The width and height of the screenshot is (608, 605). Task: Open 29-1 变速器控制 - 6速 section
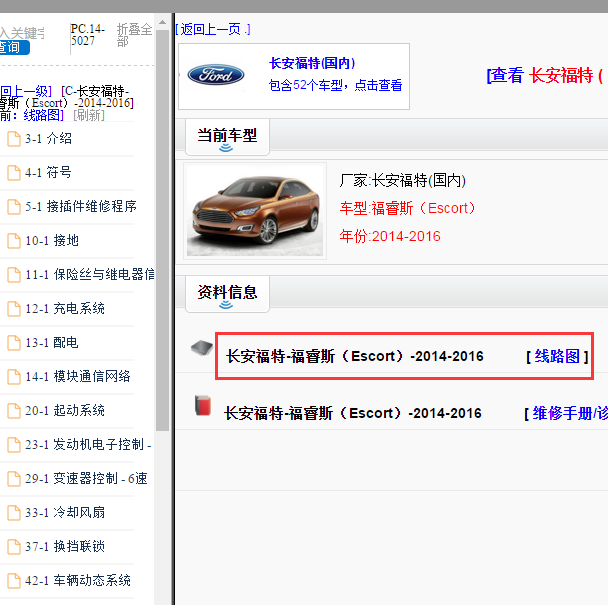[x=86, y=479]
